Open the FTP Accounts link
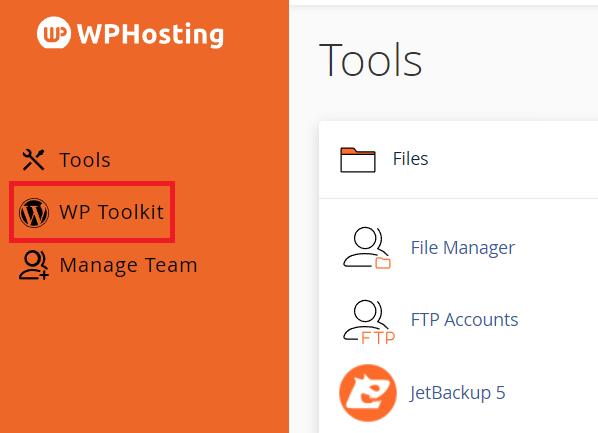Image resolution: width=598 pixels, height=433 pixels. click(465, 320)
